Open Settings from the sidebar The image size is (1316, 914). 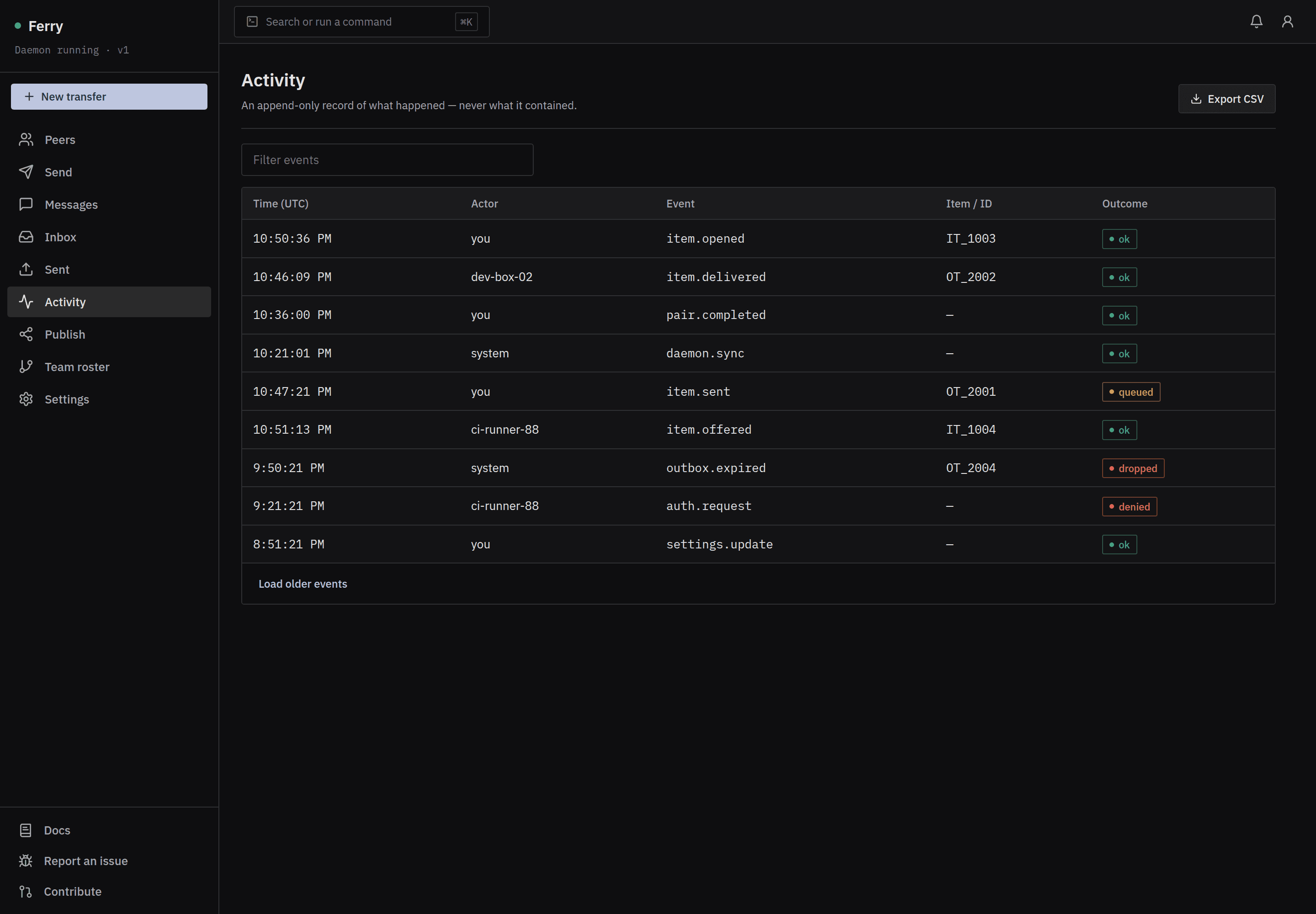109,399
